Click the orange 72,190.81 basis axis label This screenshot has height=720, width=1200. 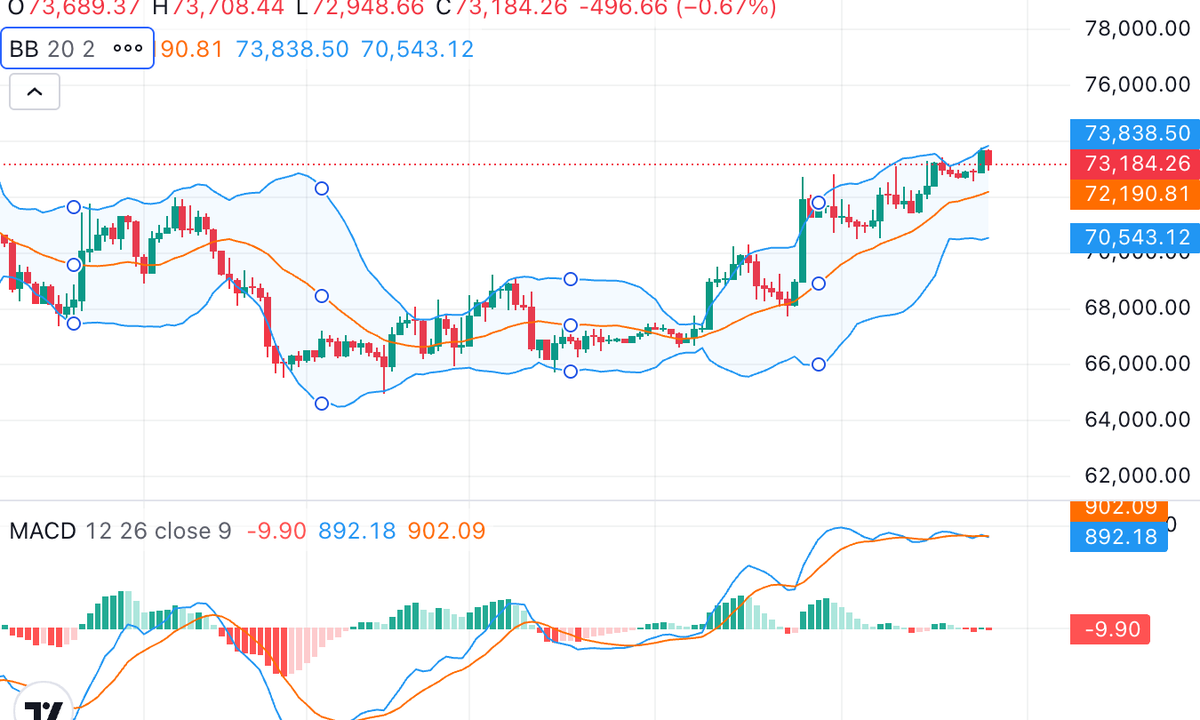(x=1134, y=194)
